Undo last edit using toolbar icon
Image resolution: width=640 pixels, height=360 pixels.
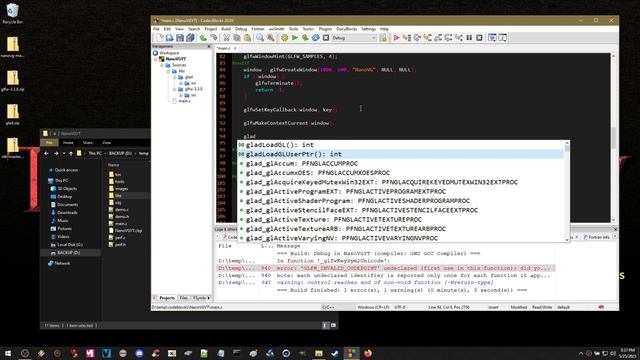pyautogui.click(x=203, y=38)
